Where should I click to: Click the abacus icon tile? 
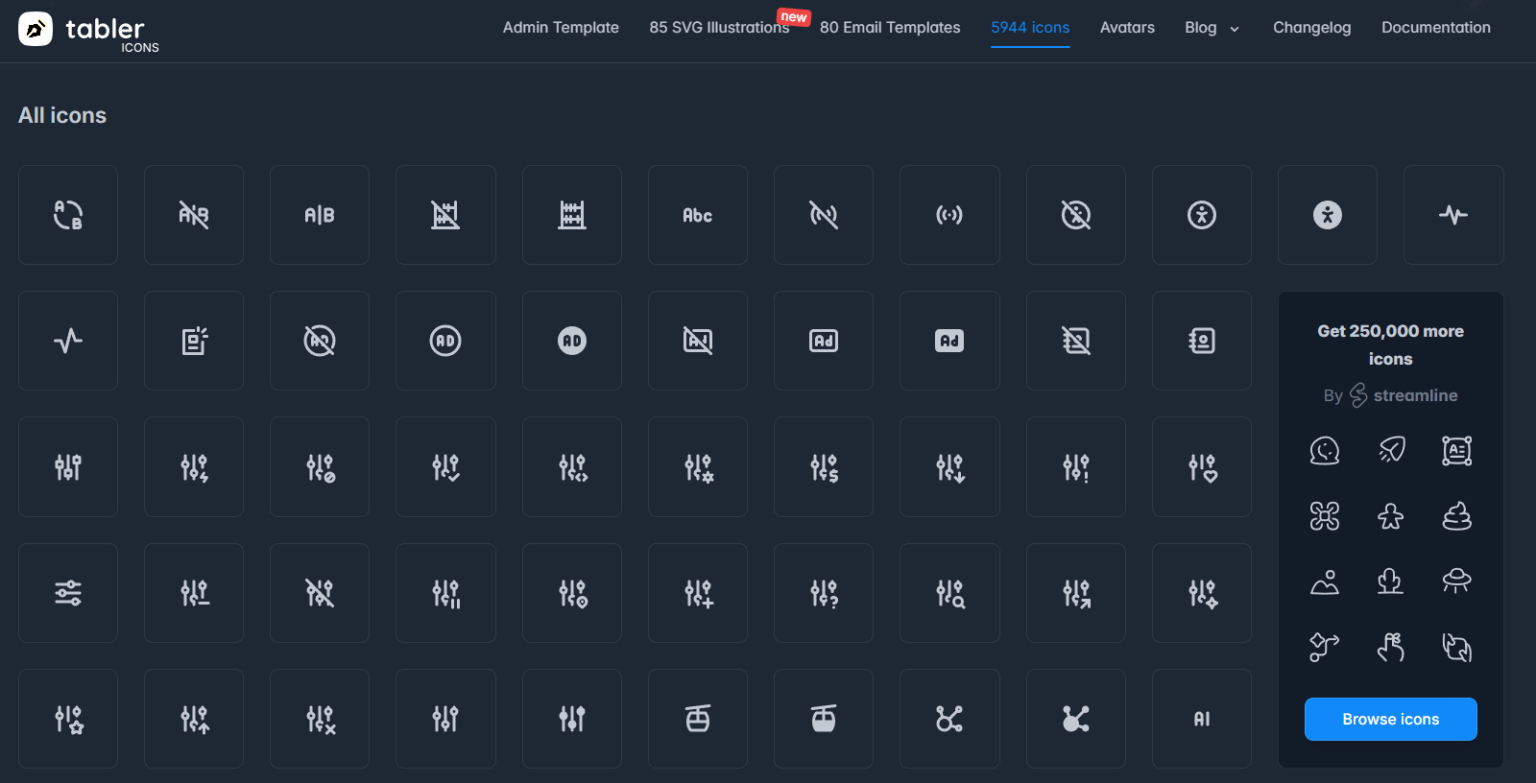tap(572, 215)
